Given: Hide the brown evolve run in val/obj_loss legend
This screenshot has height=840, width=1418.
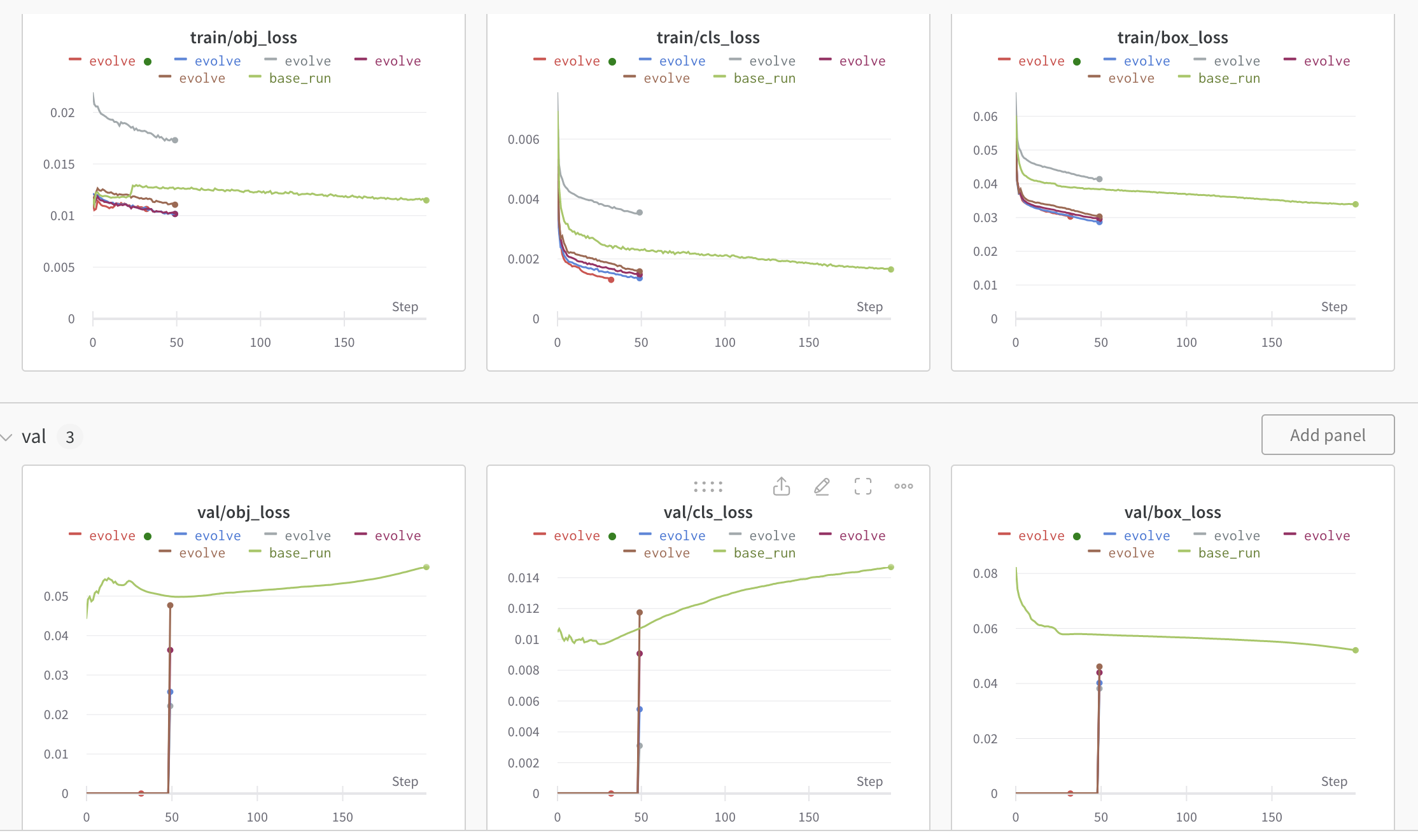Looking at the screenshot, I should [200, 552].
